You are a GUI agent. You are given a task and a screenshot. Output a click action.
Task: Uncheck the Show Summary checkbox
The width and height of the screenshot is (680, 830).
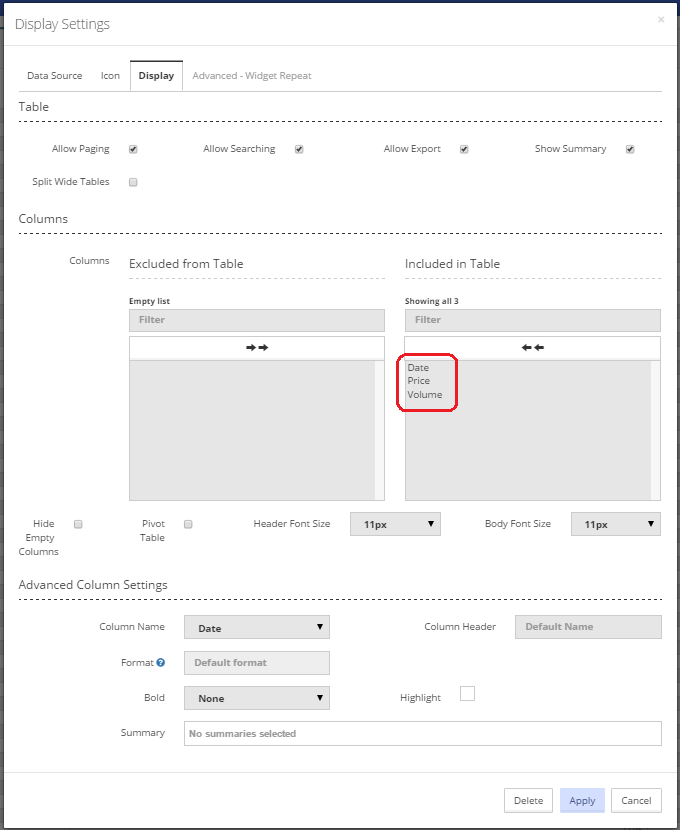[x=630, y=149]
